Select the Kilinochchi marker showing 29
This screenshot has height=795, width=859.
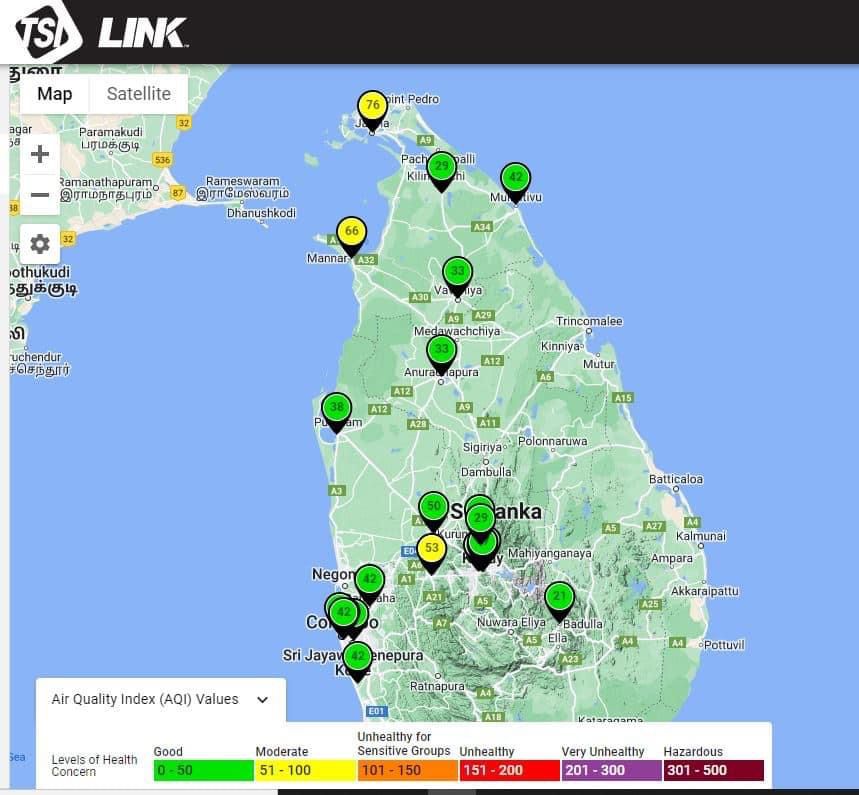(x=442, y=166)
